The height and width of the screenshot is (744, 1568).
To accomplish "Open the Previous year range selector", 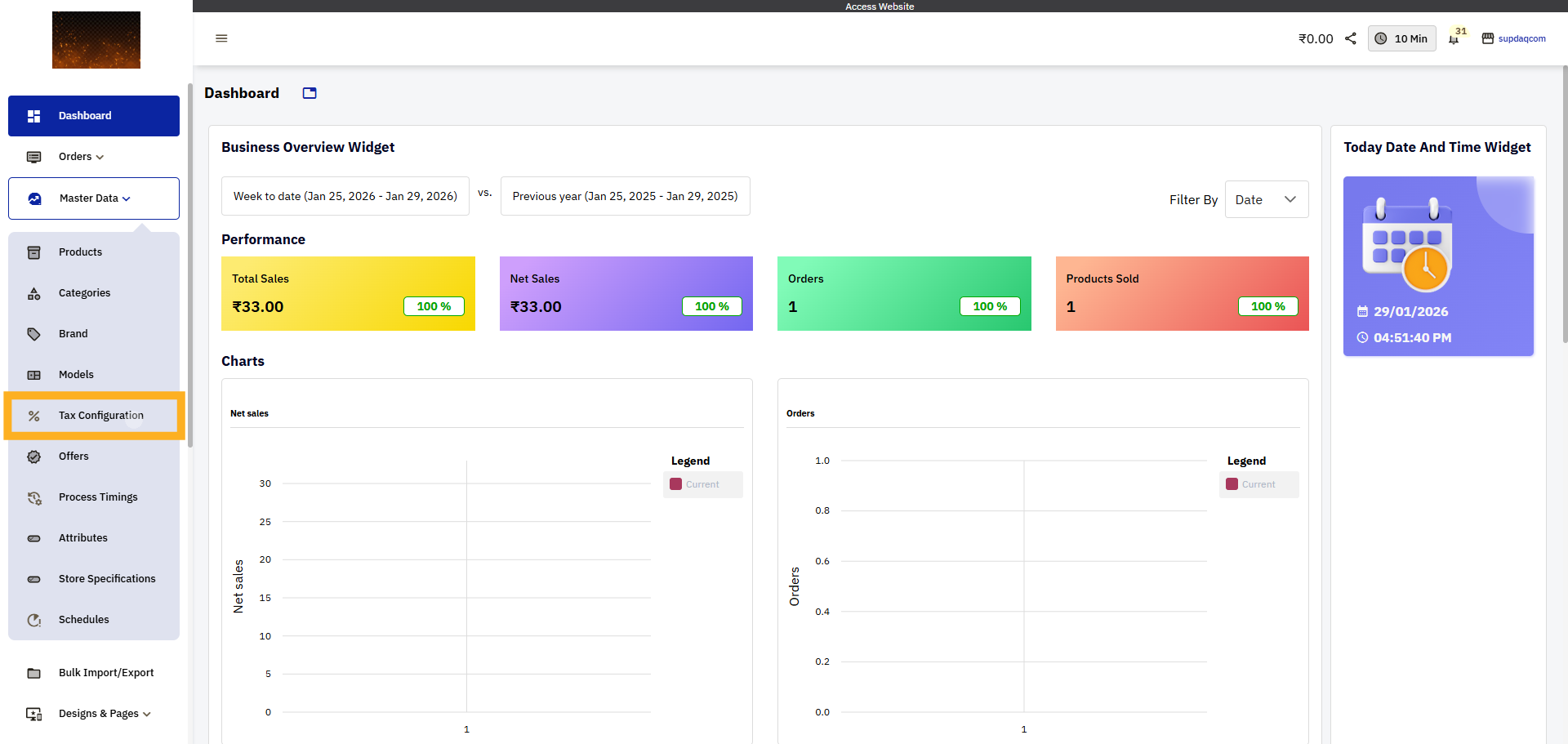I will point(625,196).
